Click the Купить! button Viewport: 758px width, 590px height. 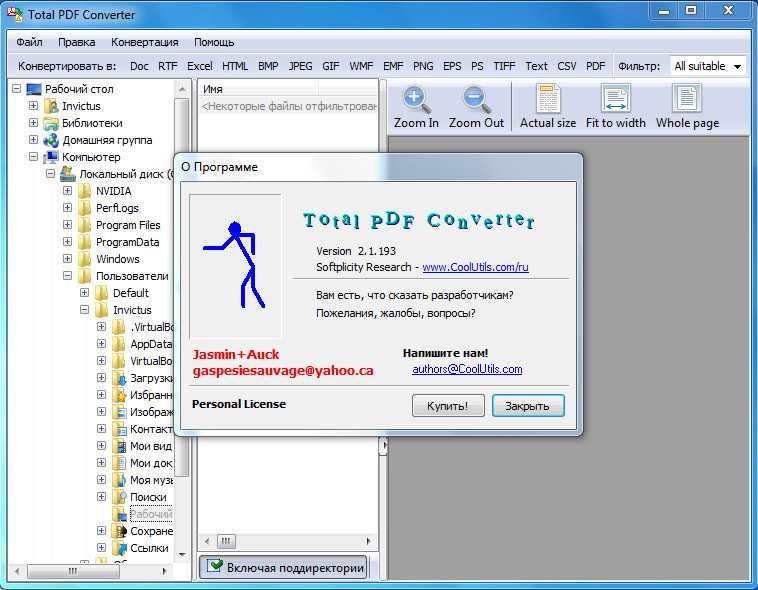tap(448, 406)
